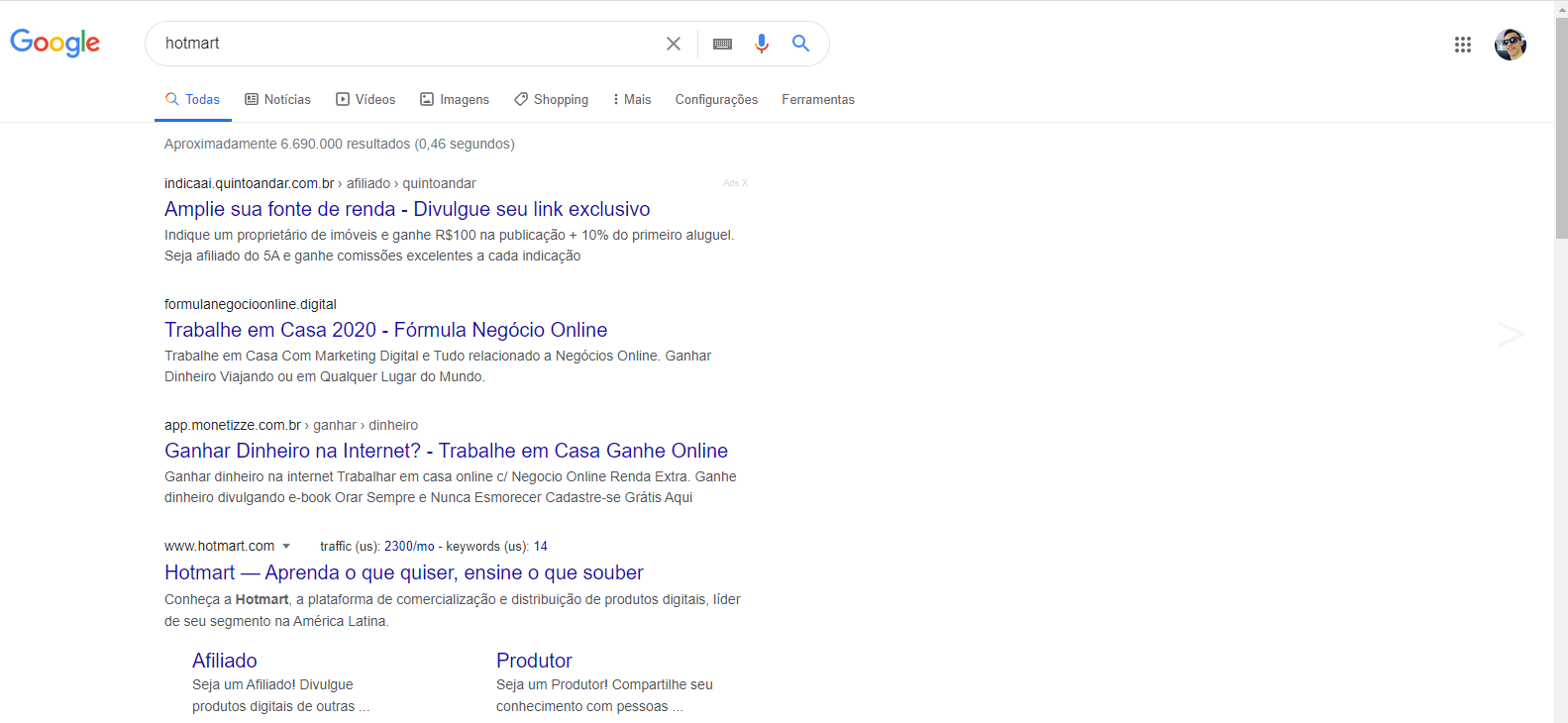
Task: Open Trabalhe em Casa 2020 result
Action: click(386, 330)
